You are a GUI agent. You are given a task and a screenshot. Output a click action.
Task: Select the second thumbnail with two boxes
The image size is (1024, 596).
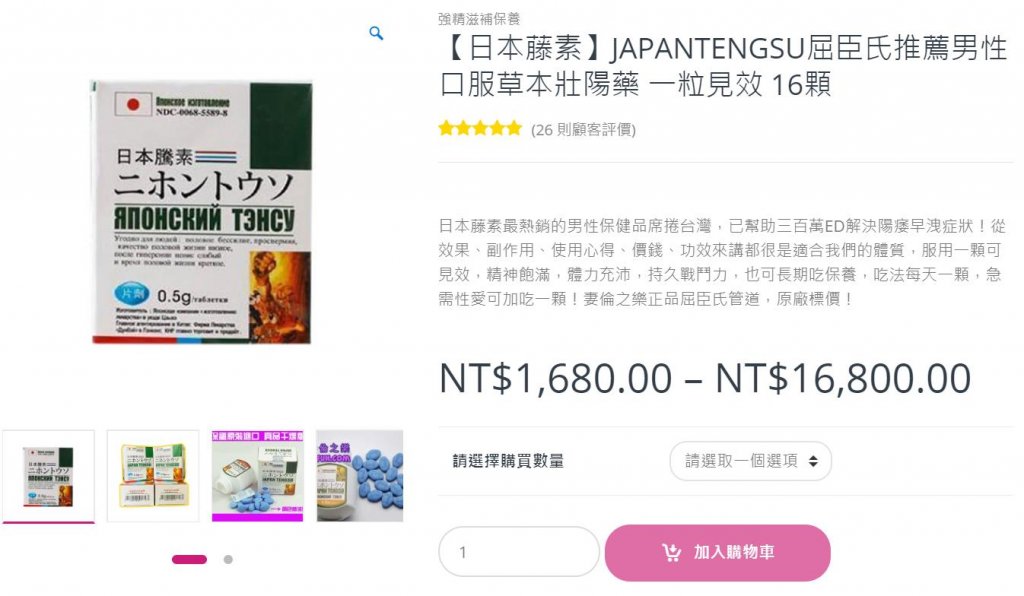pyautogui.click(x=153, y=476)
